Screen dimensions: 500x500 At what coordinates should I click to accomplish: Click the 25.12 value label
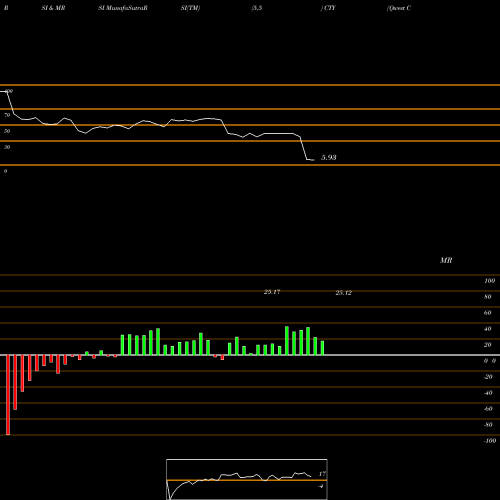pyautogui.click(x=343, y=293)
